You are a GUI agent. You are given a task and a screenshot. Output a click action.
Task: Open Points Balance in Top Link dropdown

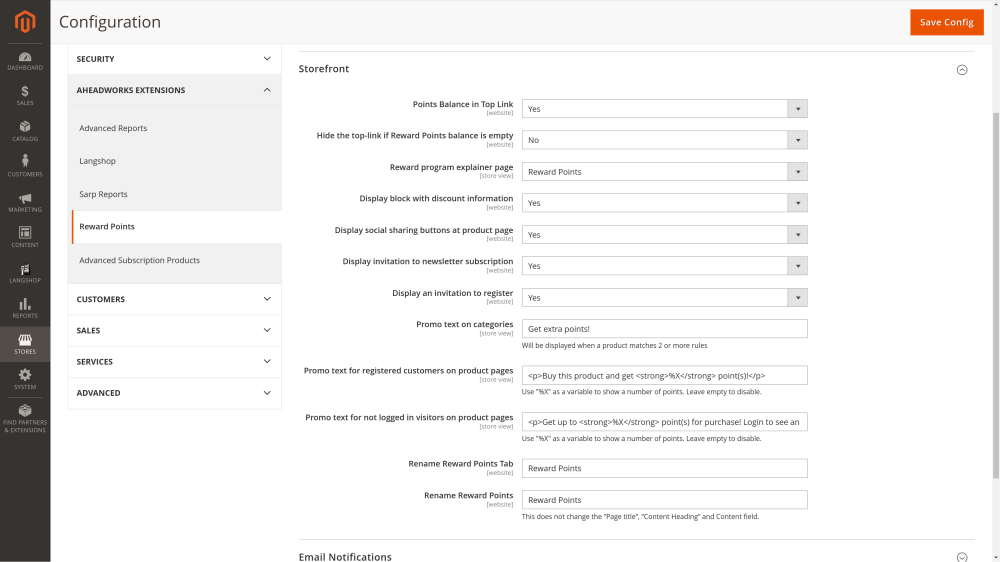pos(665,108)
